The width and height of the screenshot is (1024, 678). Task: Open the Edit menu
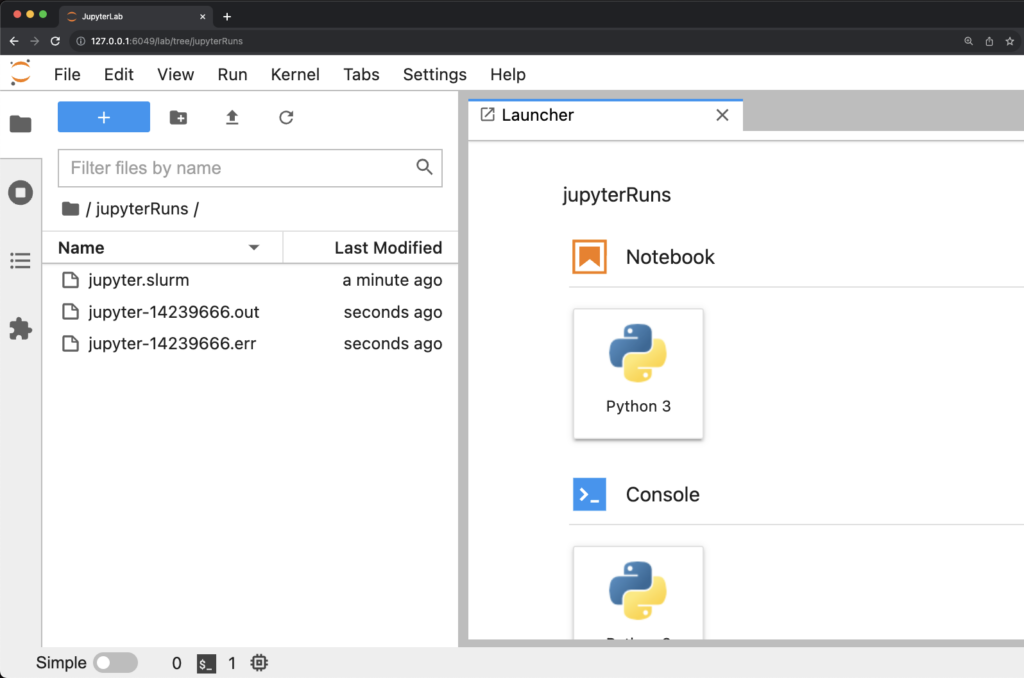pos(119,74)
